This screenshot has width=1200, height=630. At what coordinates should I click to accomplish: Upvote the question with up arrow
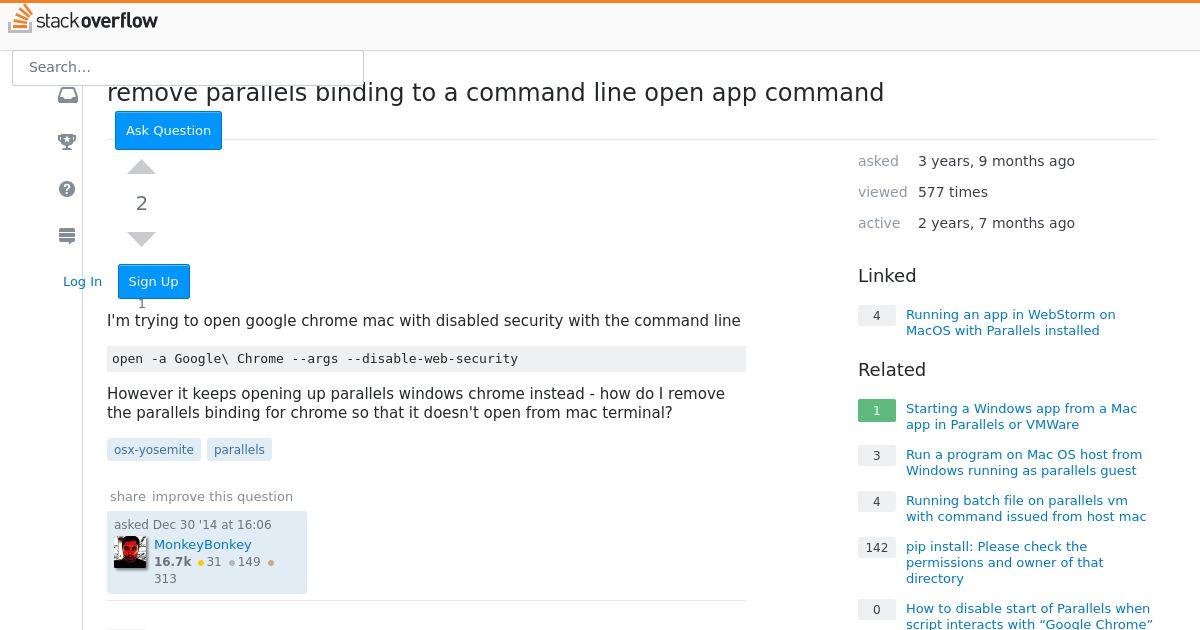[142, 167]
